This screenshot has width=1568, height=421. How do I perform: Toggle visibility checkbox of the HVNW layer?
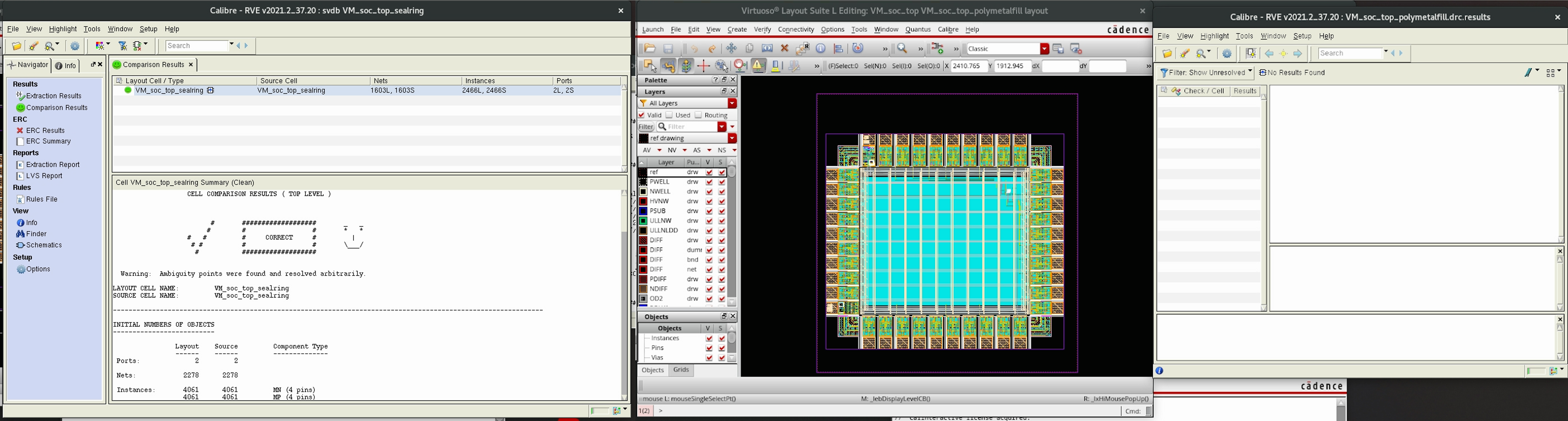709,202
